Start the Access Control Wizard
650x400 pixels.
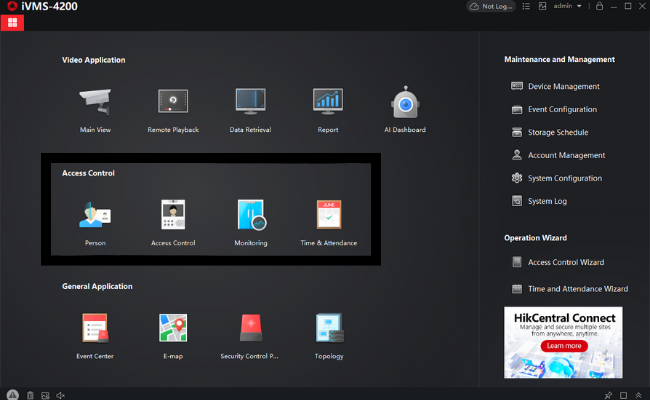(x=558, y=262)
